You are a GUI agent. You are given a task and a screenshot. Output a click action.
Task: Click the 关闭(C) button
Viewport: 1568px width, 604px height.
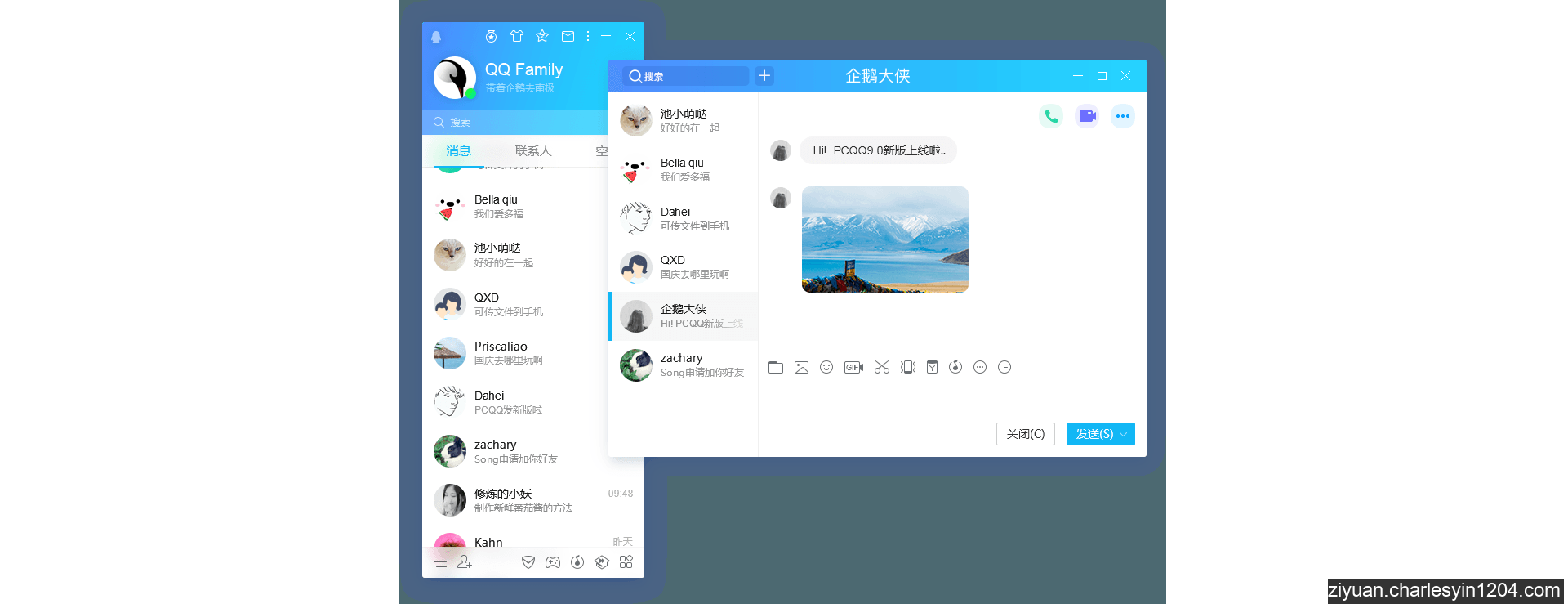[x=1026, y=434]
